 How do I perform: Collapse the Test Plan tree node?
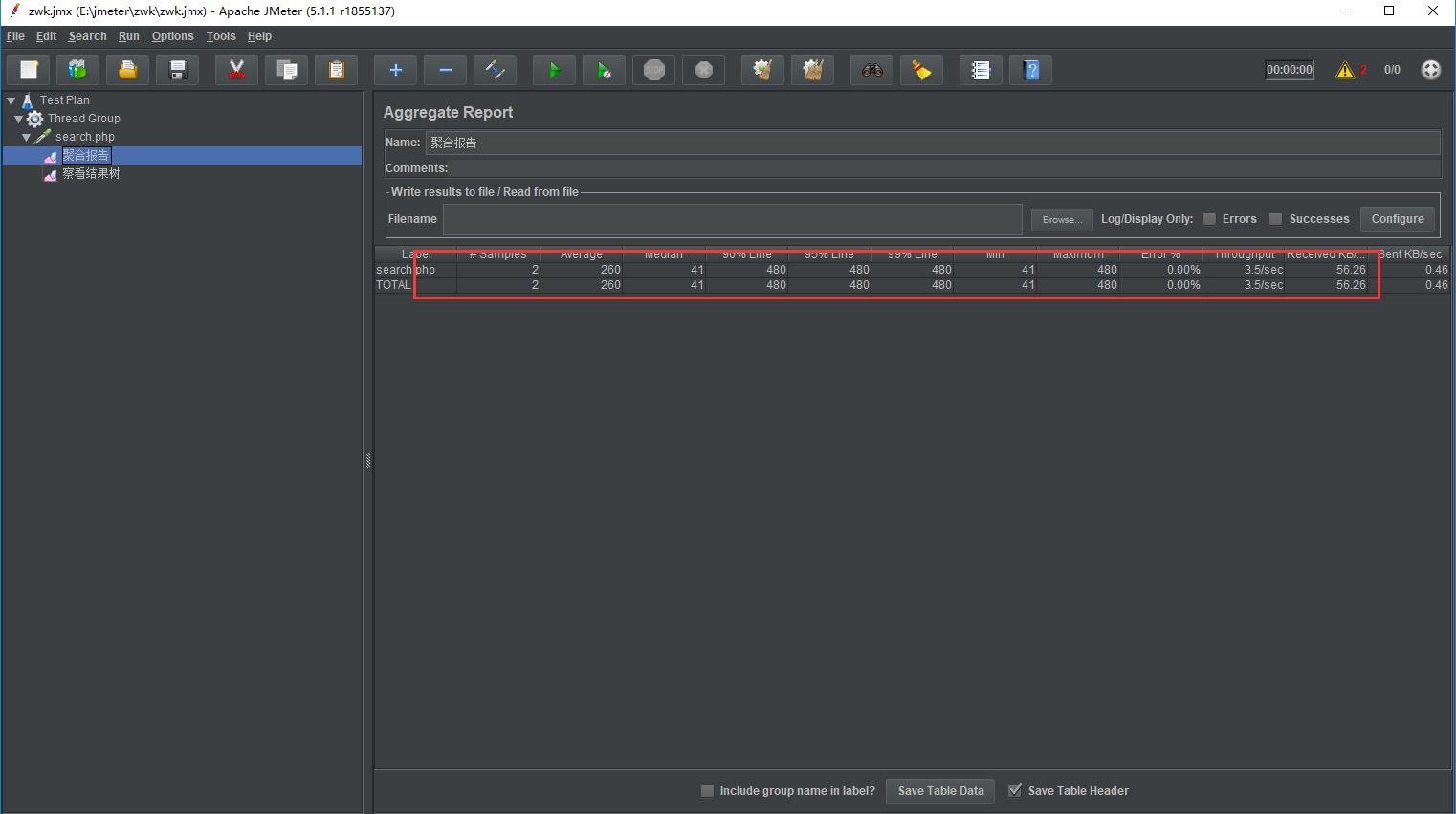pos(11,100)
